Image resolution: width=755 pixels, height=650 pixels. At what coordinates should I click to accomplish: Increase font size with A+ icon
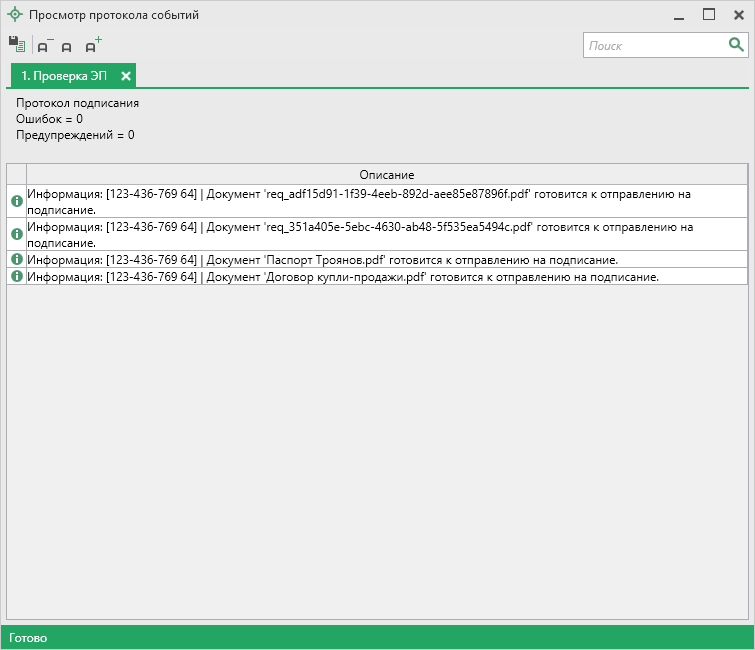pos(92,45)
